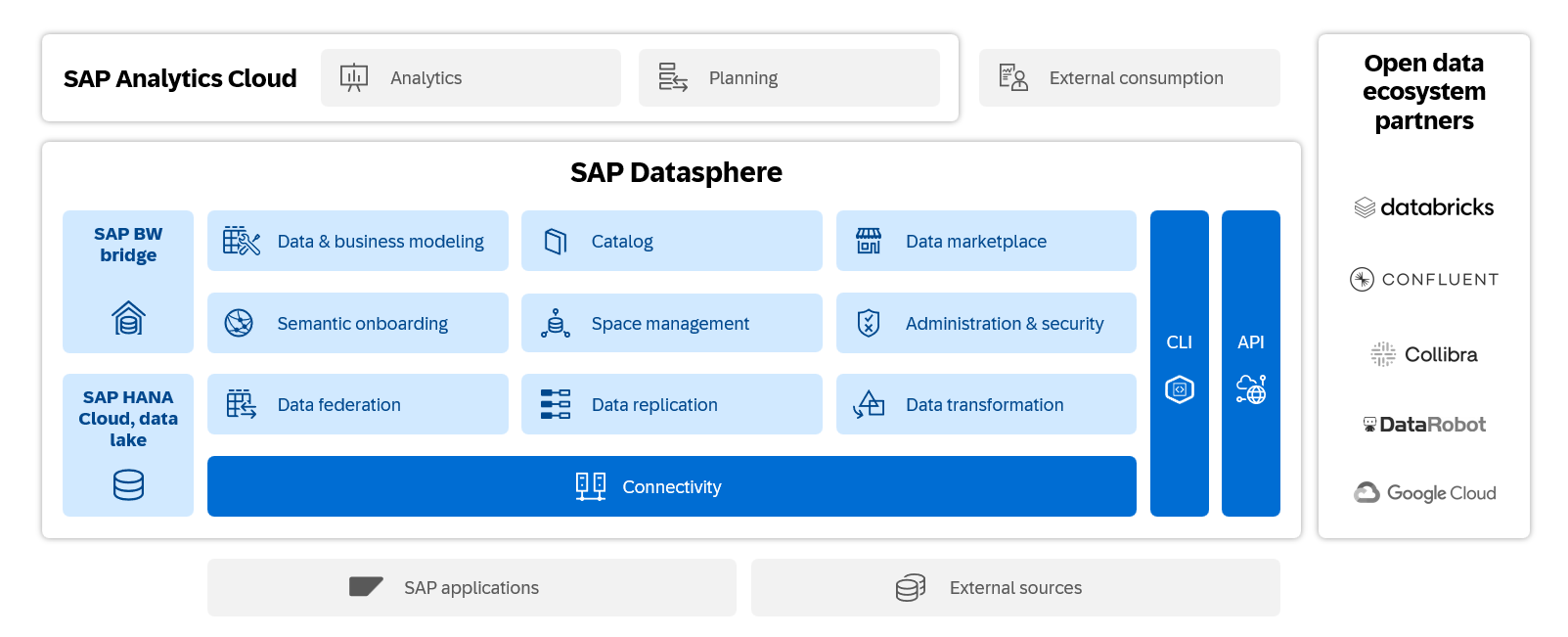This screenshot has height=637, width=1568.
Task: Open the Data & business modeling tile
Action: 358,241
